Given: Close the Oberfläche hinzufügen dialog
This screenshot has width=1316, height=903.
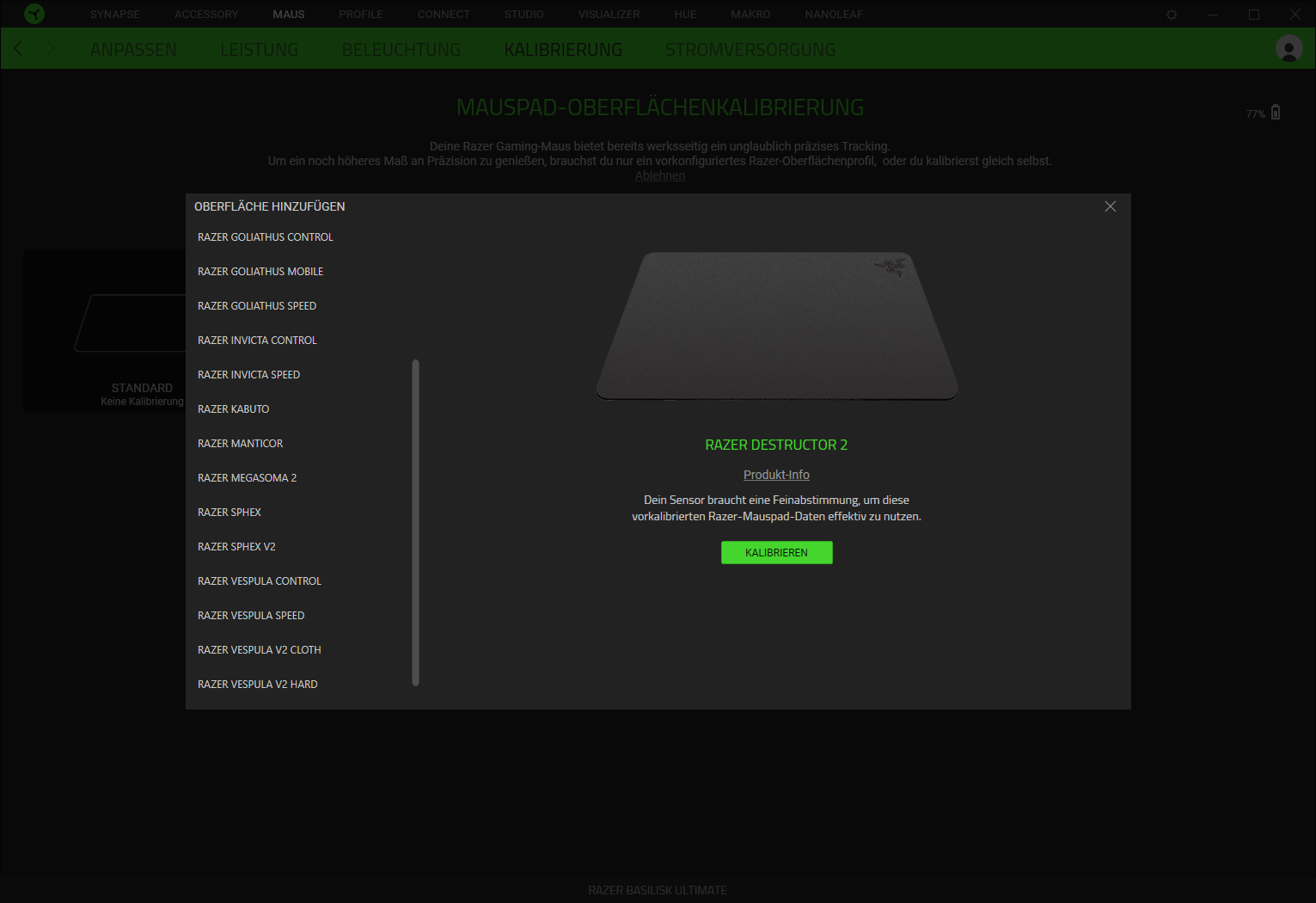Looking at the screenshot, I should point(1111,206).
